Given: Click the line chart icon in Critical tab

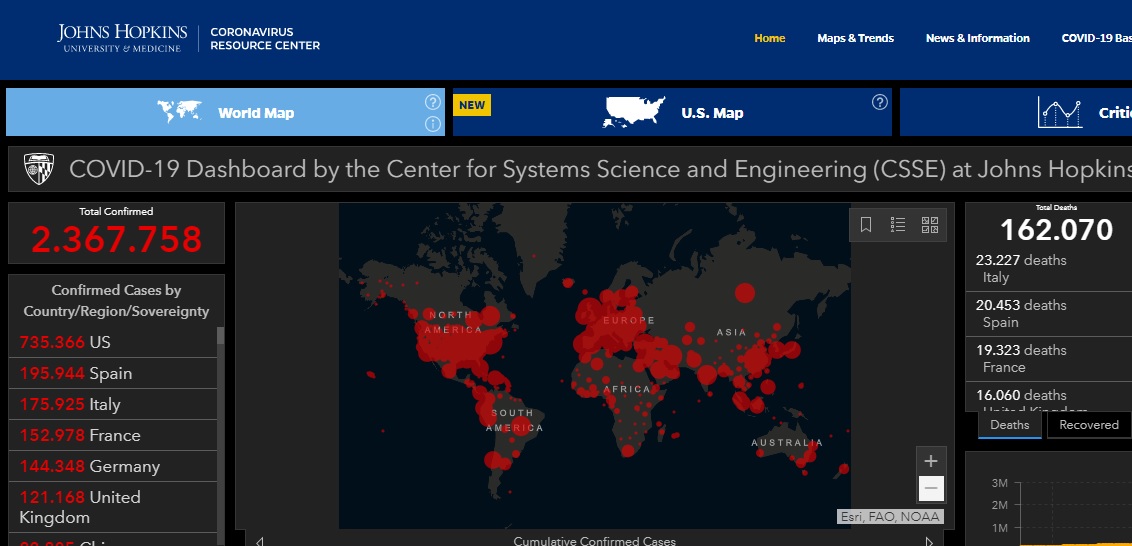Looking at the screenshot, I should pos(1060,113).
